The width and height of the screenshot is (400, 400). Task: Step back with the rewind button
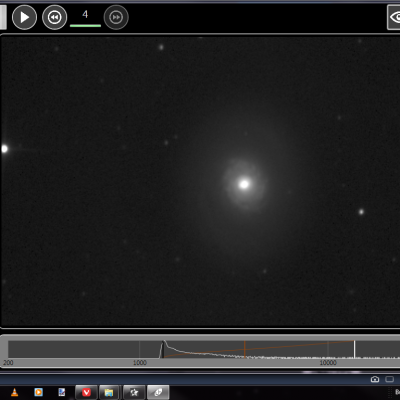[55, 17]
